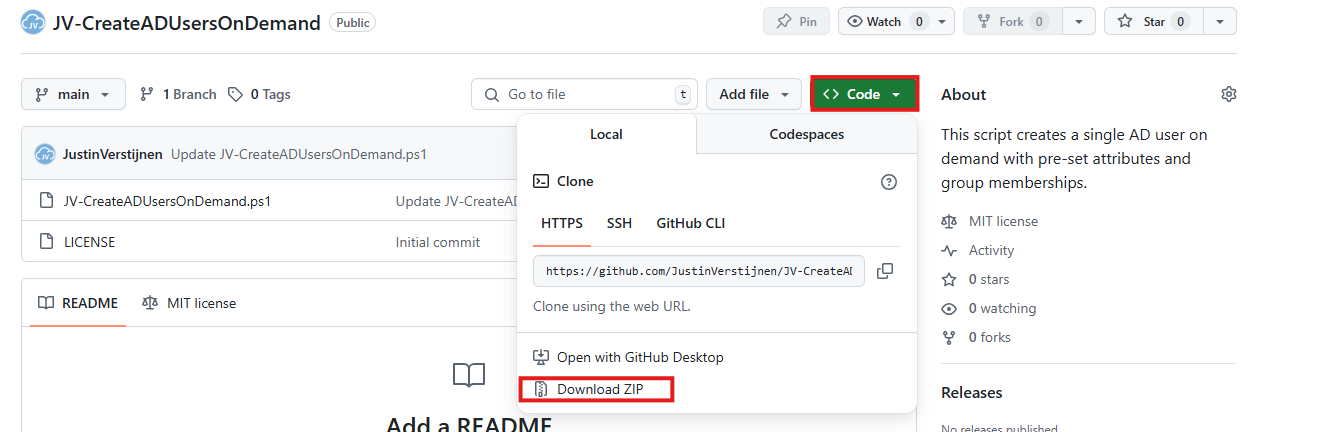Click the About description text
Screen dimensions: 1326x432
point(1074,159)
